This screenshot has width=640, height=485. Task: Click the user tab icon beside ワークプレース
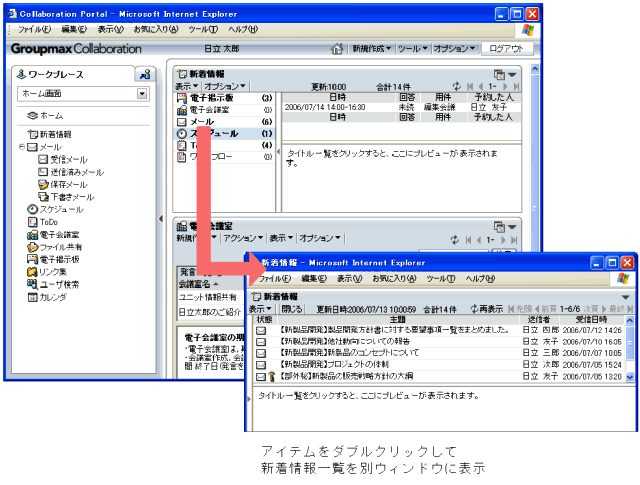pyautogui.click(x=145, y=75)
